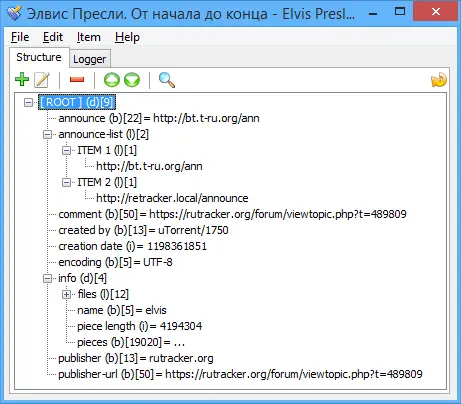Viewport: 461px width, 404px height.
Task: Select the info (d)[4] row
Action: pos(82,278)
